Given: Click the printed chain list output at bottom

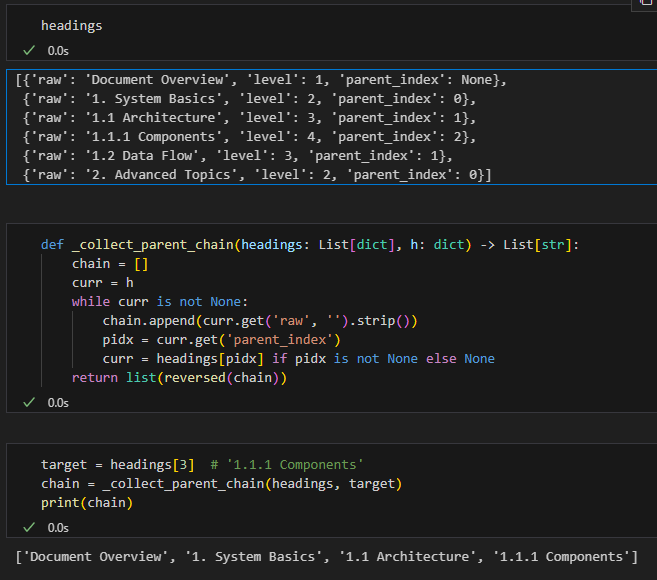Looking at the screenshot, I should [x=326, y=557].
